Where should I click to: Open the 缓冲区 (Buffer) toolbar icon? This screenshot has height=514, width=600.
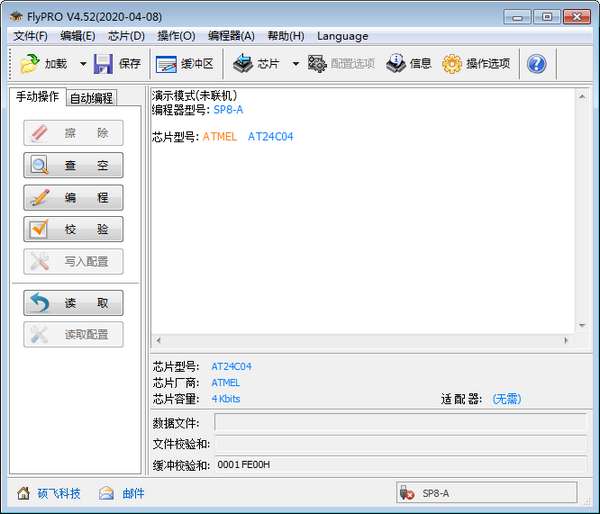pyautogui.click(x=166, y=64)
